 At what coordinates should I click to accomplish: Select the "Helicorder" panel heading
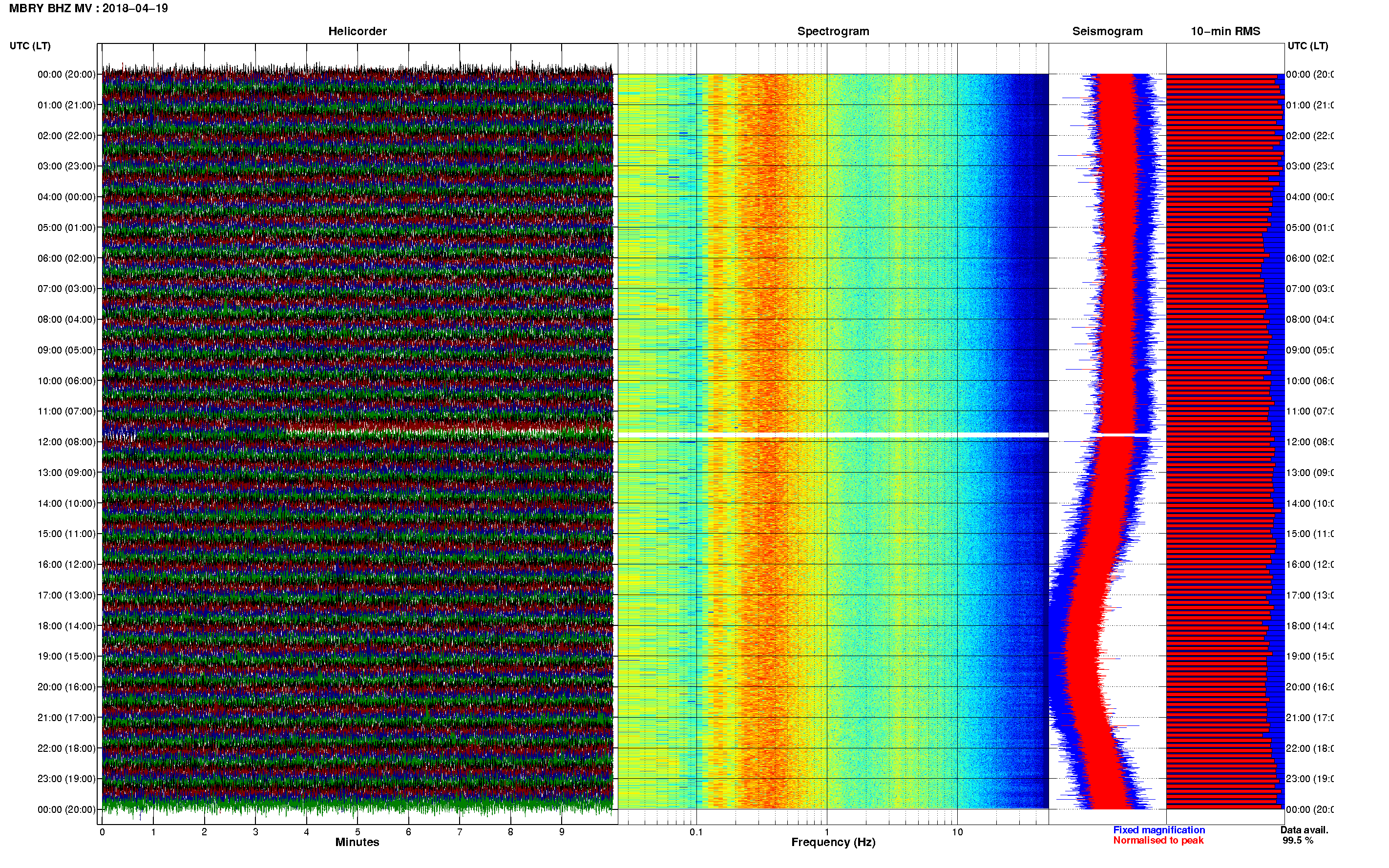(357, 32)
